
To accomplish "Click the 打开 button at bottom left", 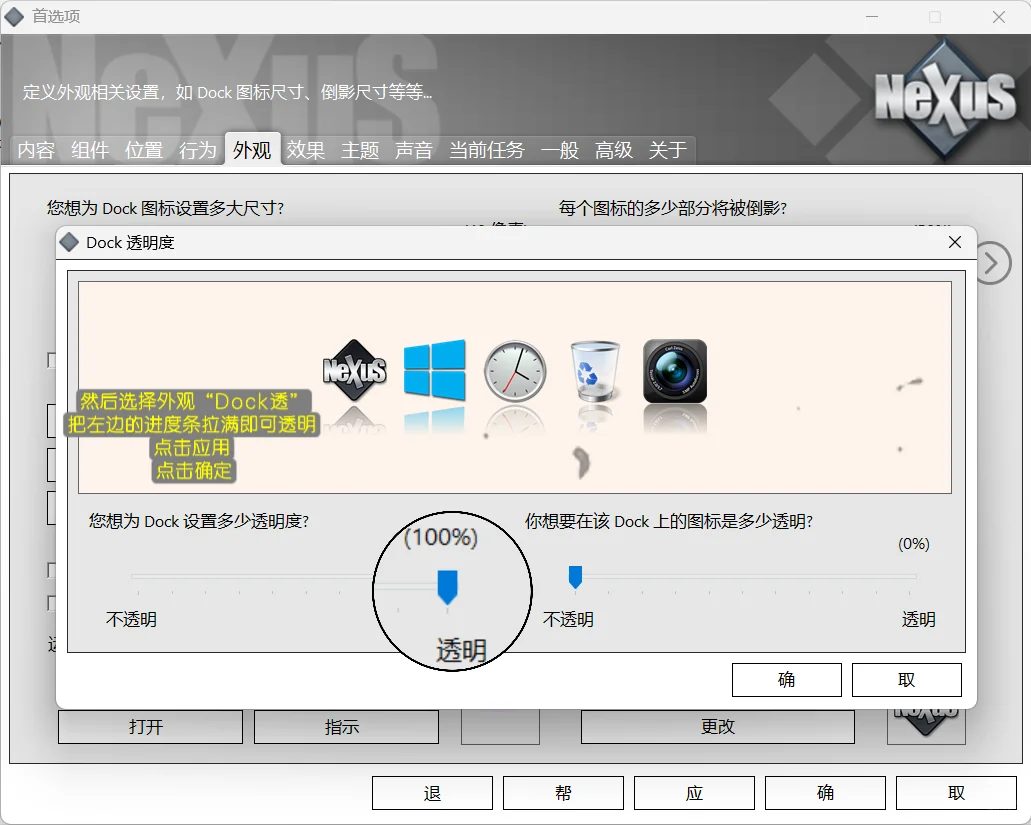I will click(149, 726).
